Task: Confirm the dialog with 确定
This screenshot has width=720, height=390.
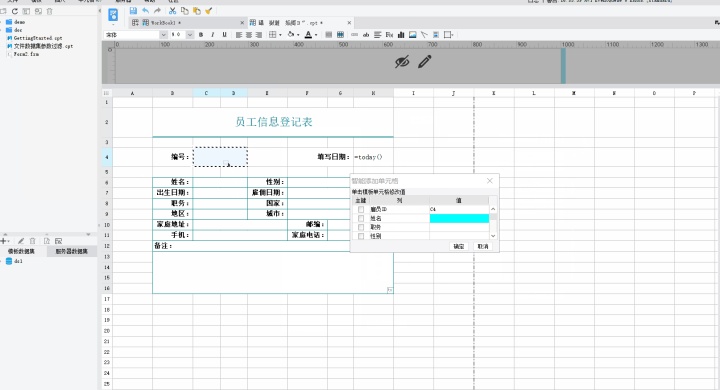Action: [459, 247]
